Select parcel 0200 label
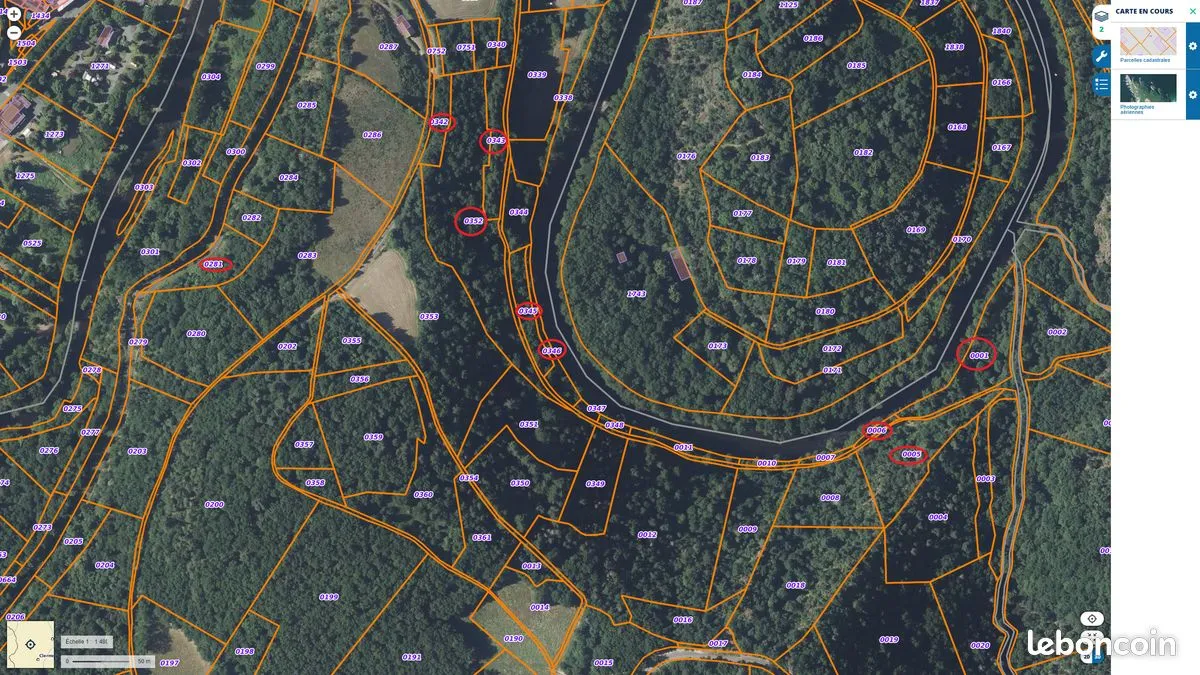Image resolution: width=1200 pixels, height=675 pixels. pos(214,505)
